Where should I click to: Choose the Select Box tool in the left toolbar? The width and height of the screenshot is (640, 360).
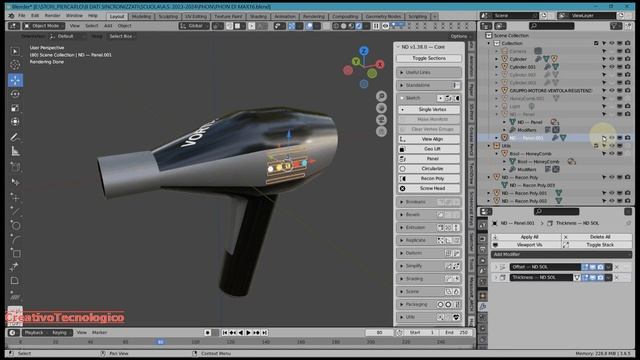(15, 51)
